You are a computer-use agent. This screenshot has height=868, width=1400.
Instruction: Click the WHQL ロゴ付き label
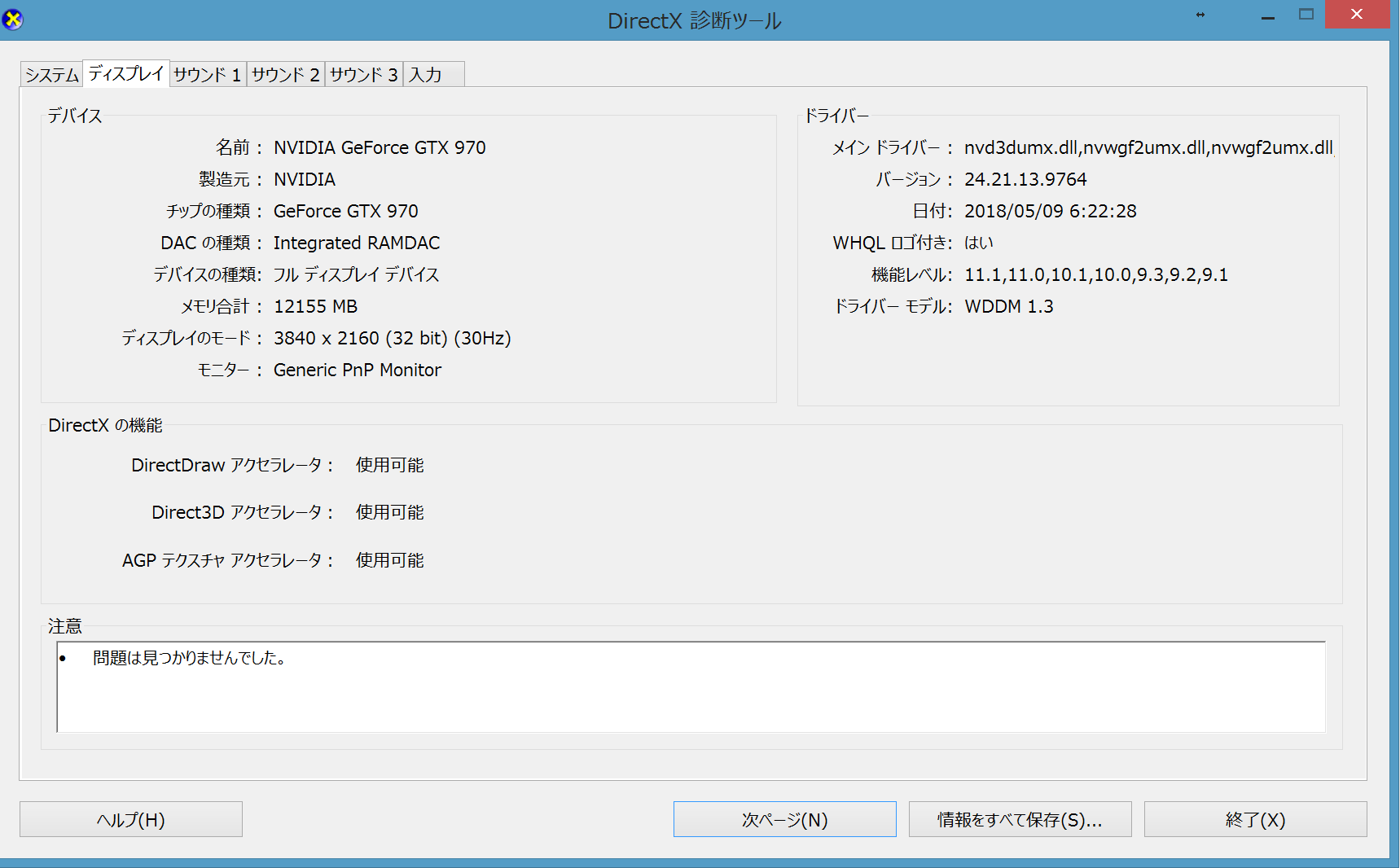click(x=892, y=243)
